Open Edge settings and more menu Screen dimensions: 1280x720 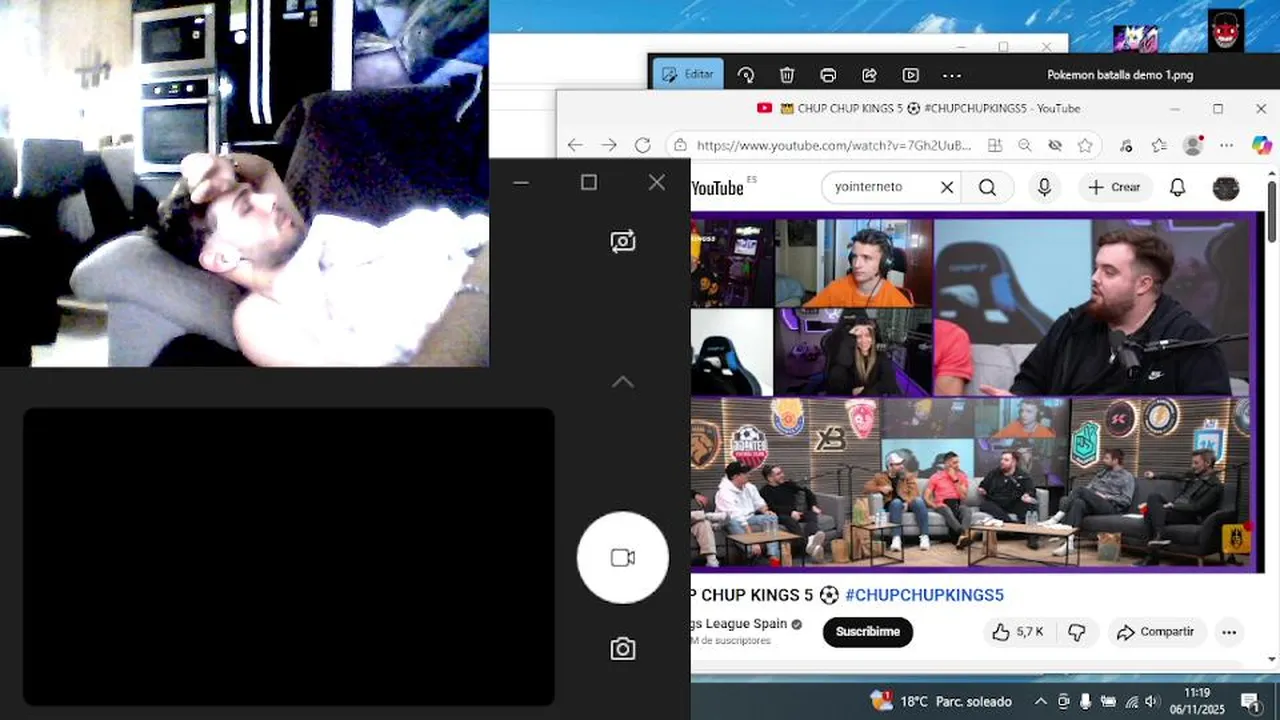point(1227,145)
